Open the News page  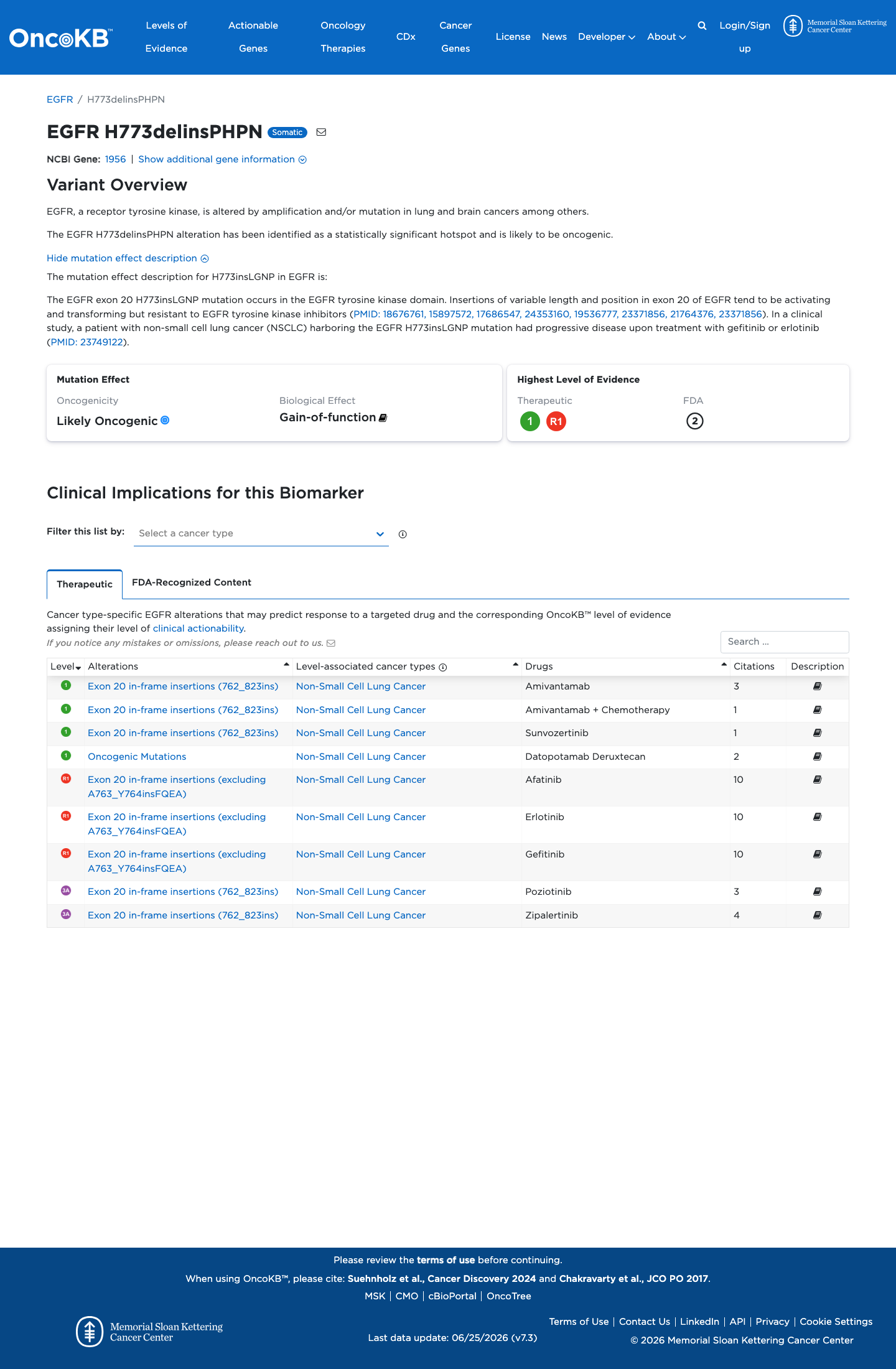tap(554, 37)
